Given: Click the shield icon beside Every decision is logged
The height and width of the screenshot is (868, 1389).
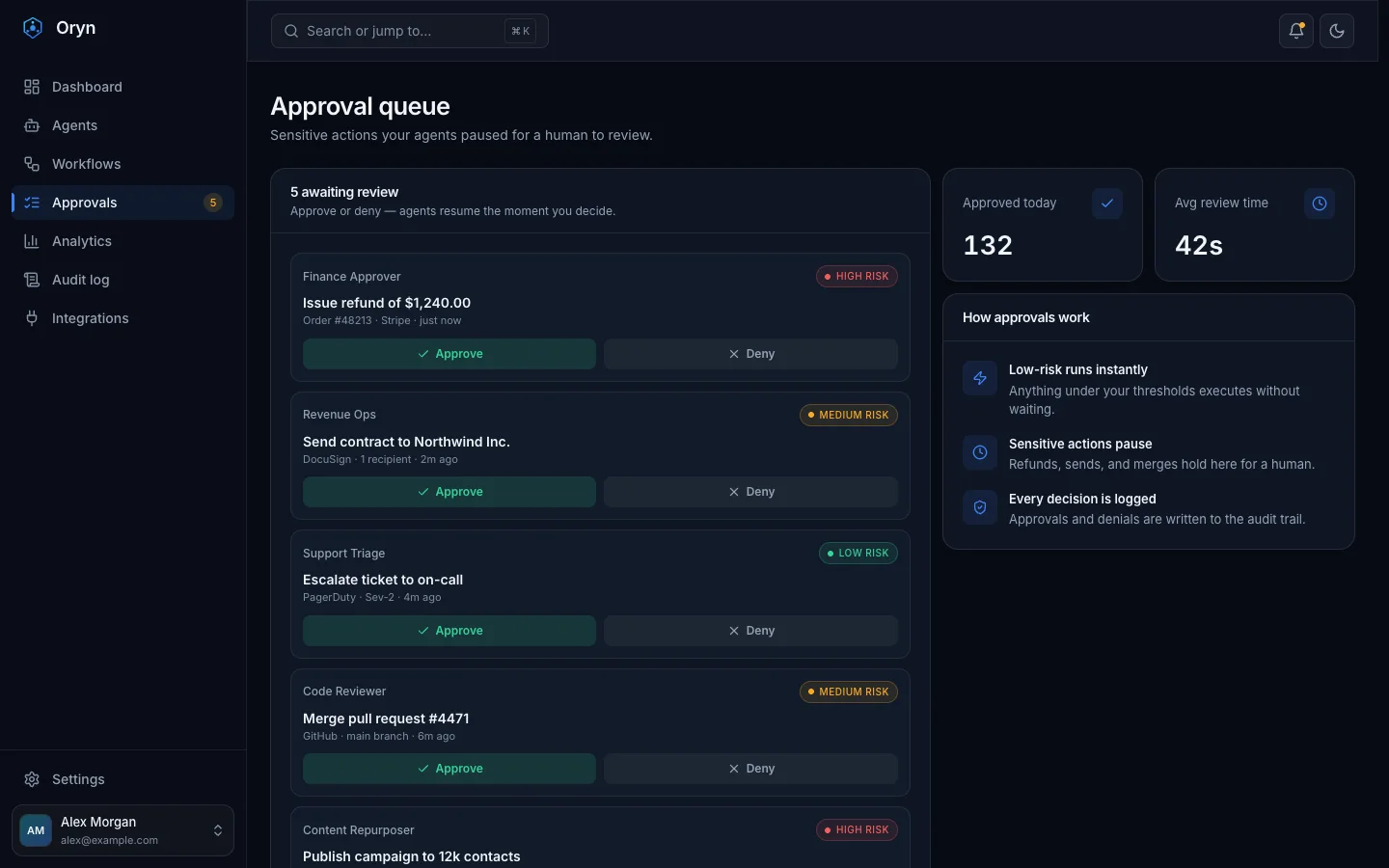Looking at the screenshot, I should [980, 507].
